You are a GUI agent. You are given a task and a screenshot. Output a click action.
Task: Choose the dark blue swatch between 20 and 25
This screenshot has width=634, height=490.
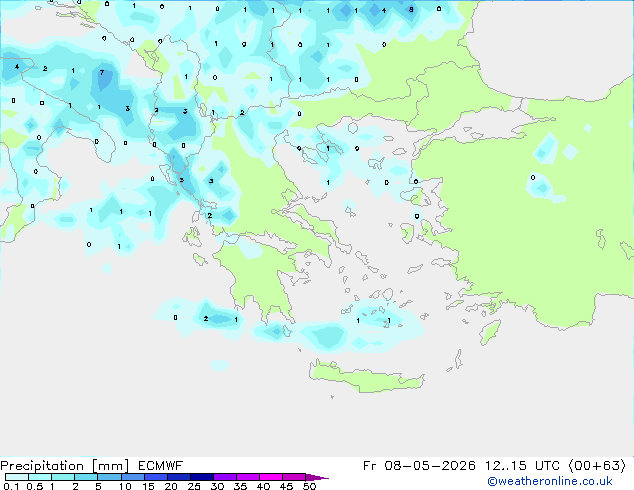[179, 477]
